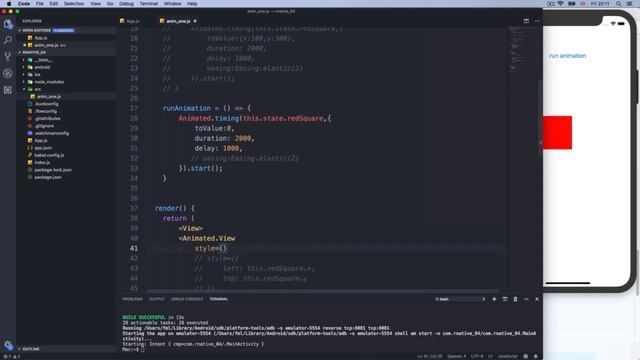Expand the android folder
Screen dimensions: 640x360
coord(42,67)
